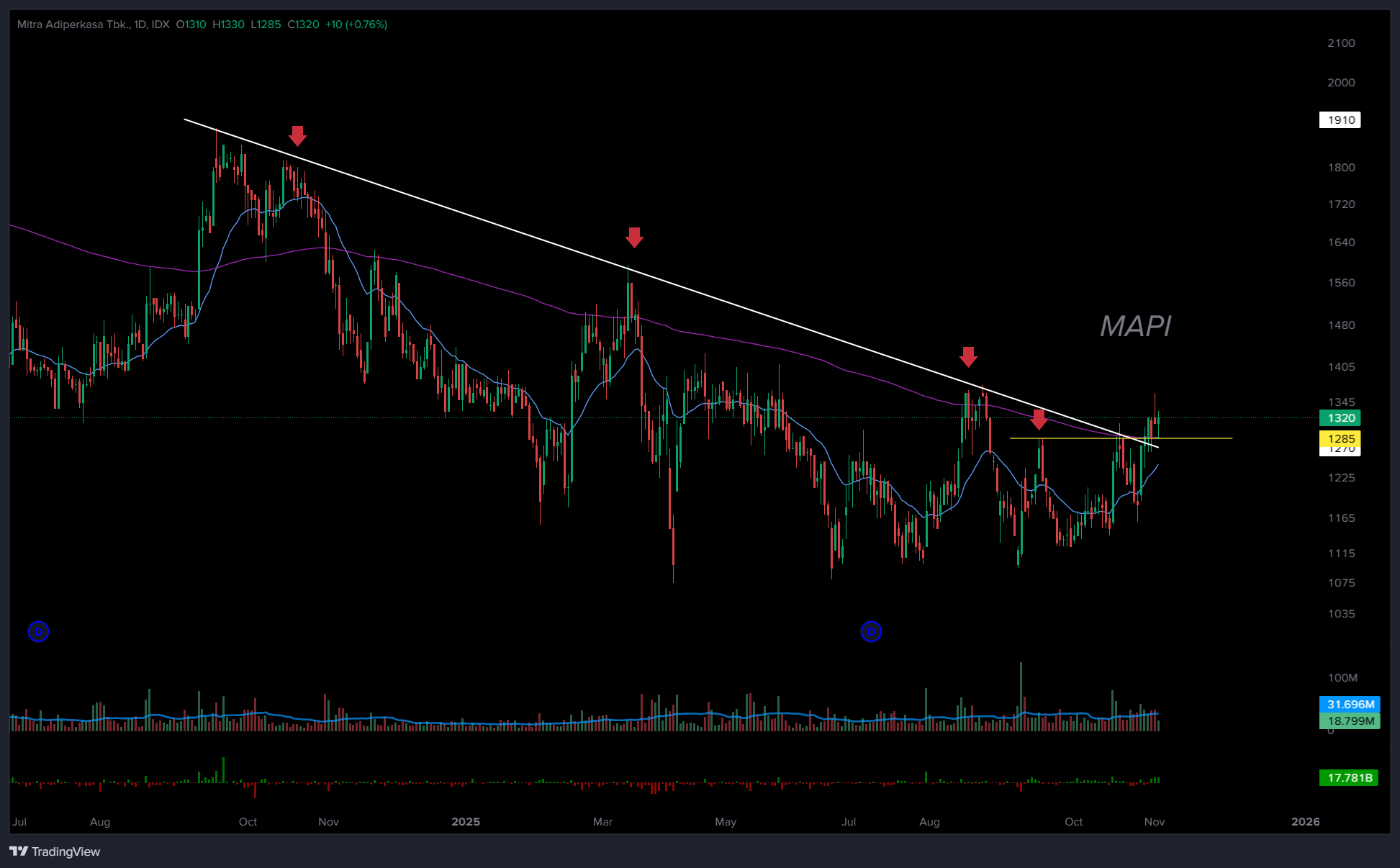The width and height of the screenshot is (1400, 868).
Task: Click the blue 31.696M volume label
Action: pyautogui.click(x=1350, y=704)
